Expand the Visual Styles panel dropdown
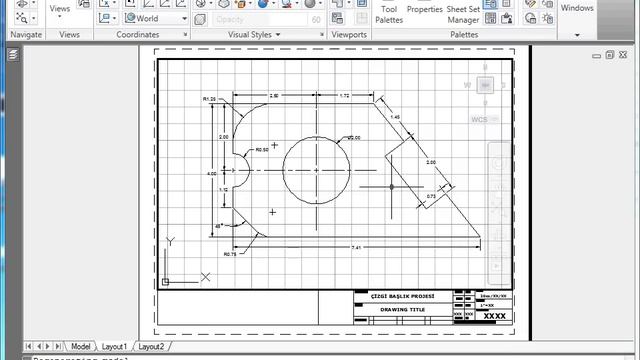 point(278,35)
